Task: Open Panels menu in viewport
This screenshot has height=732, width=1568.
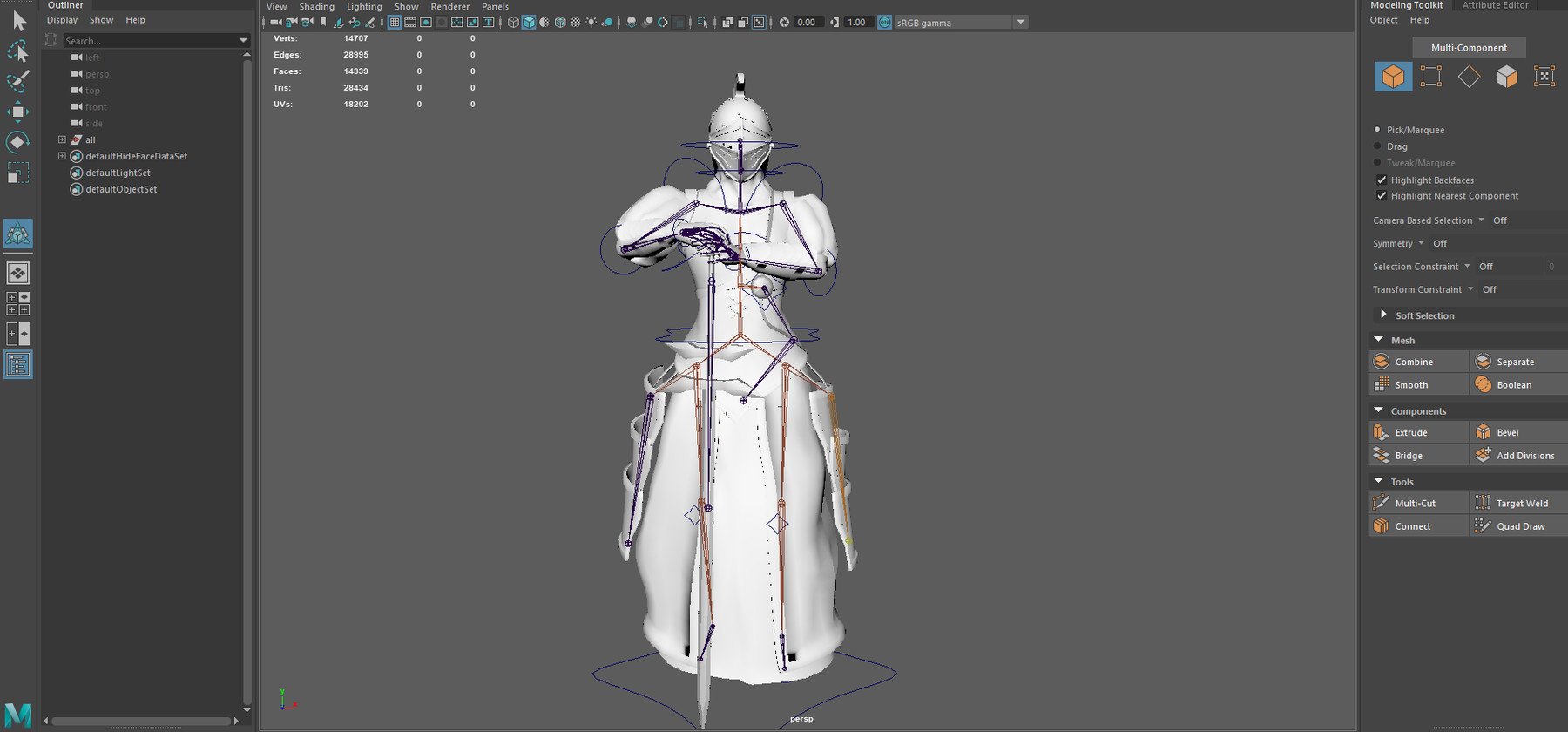Action: pos(495,6)
